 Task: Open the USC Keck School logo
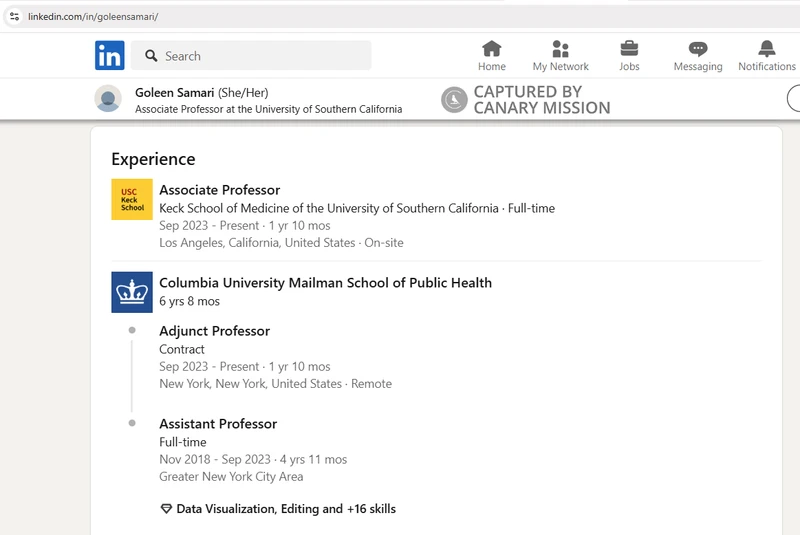(132, 199)
